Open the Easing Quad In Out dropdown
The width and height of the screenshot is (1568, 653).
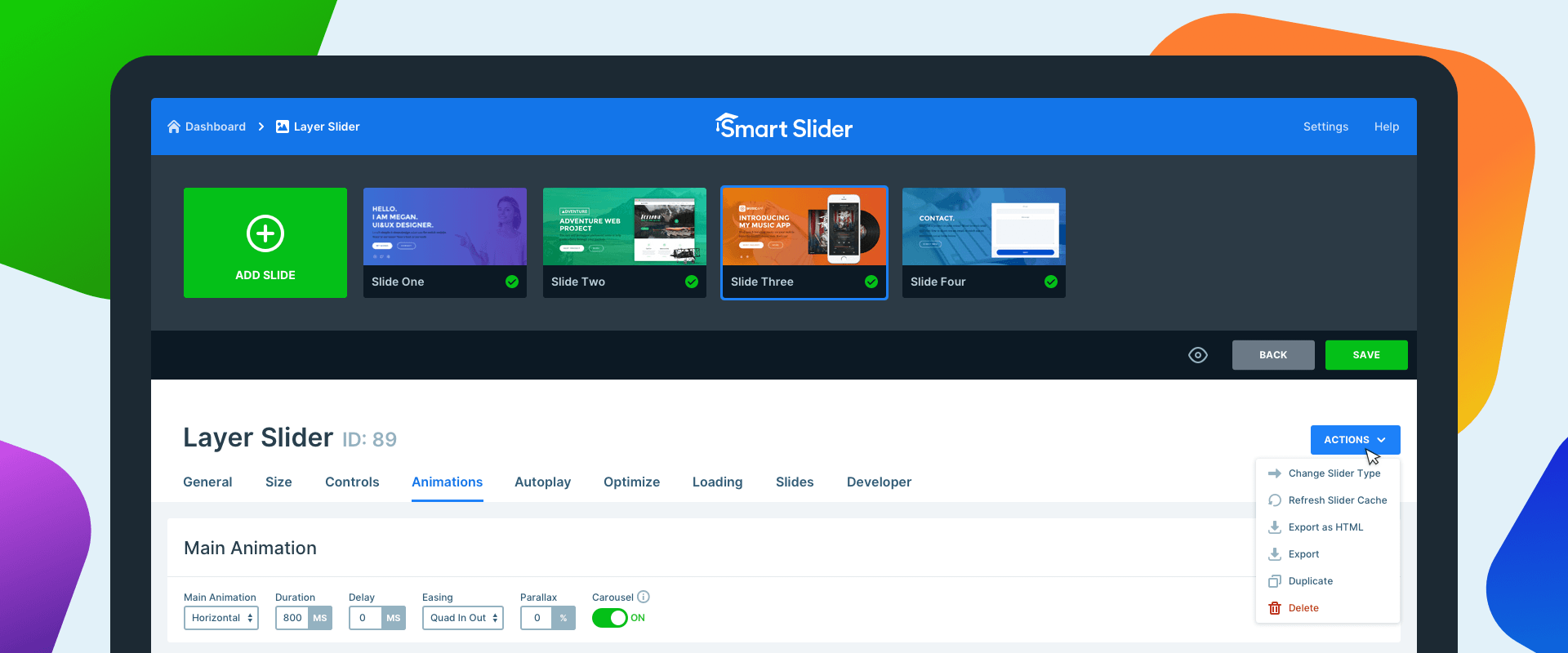coord(463,618)
